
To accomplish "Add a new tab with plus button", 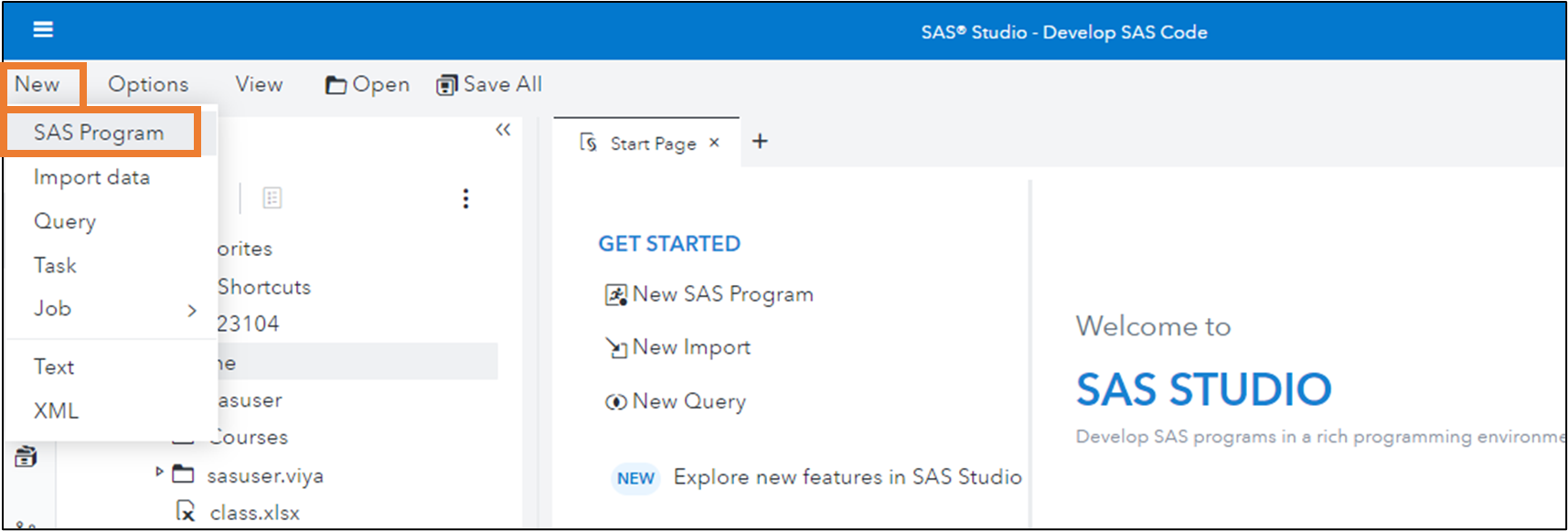I will (x=760, y=142).
